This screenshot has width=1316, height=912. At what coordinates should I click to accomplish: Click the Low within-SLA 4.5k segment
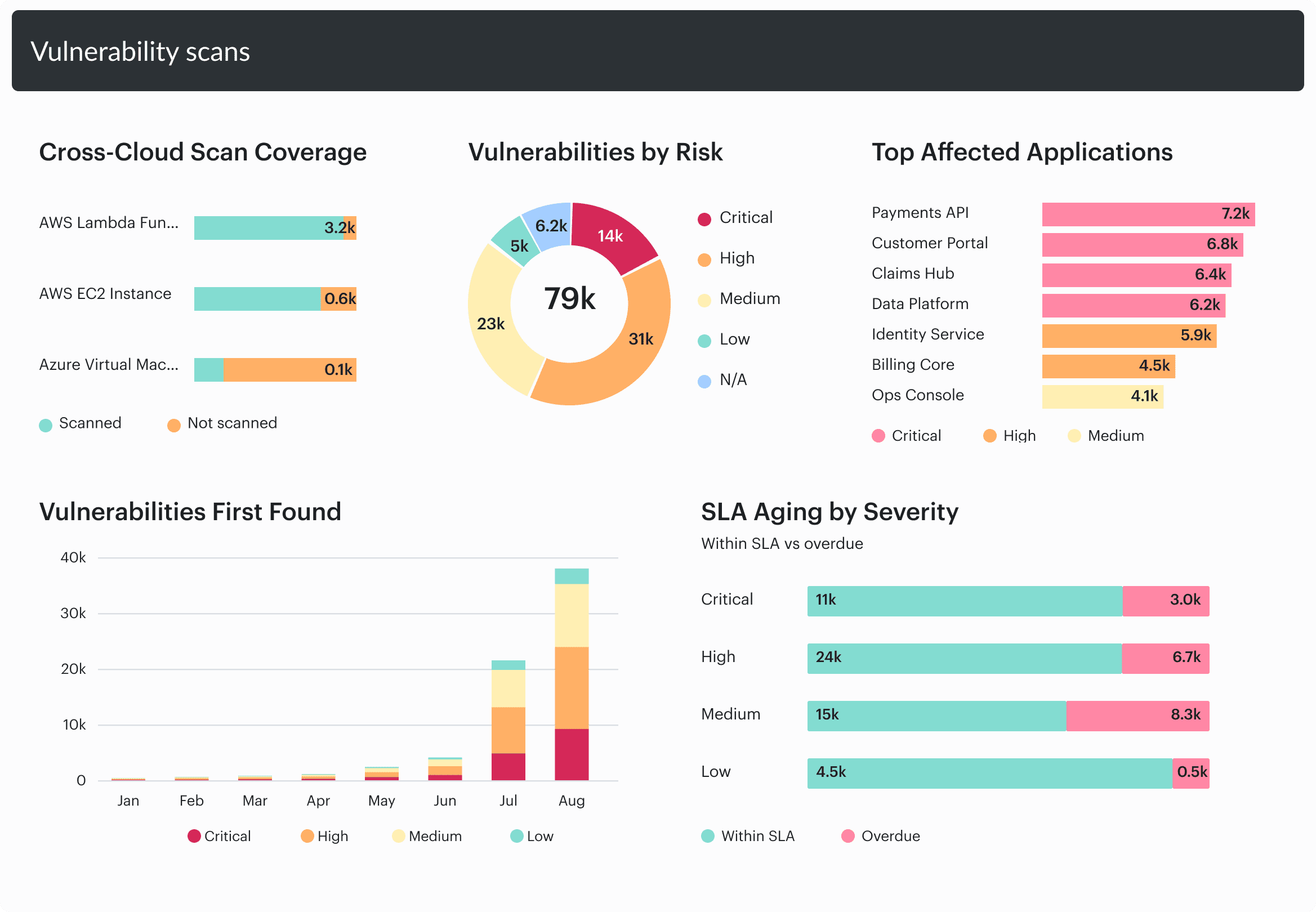pyautogui.click(x=990, y=774)
